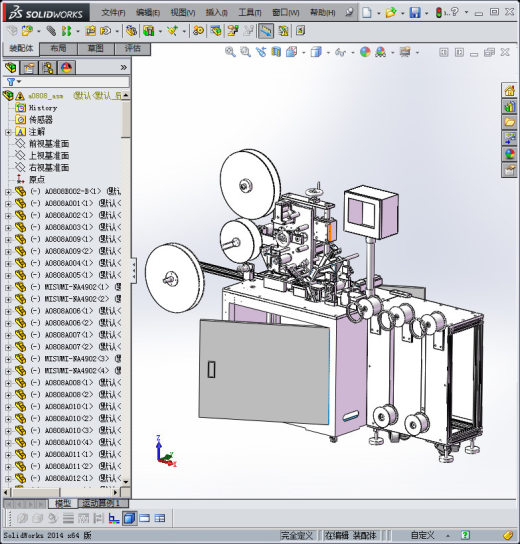Open the DisplayManager color ball tab
This screenshot has width=520, height=544.
tap(66, 67)
